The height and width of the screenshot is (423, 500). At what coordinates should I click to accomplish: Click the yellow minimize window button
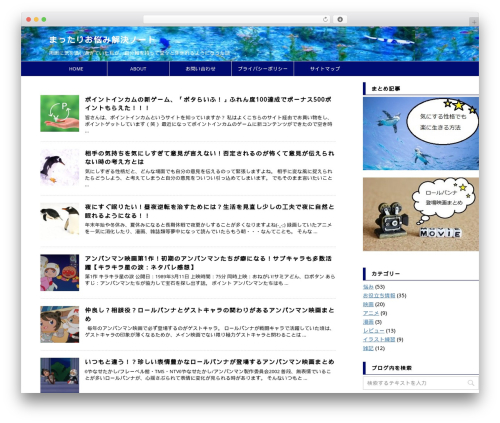[x=36, y=19]
